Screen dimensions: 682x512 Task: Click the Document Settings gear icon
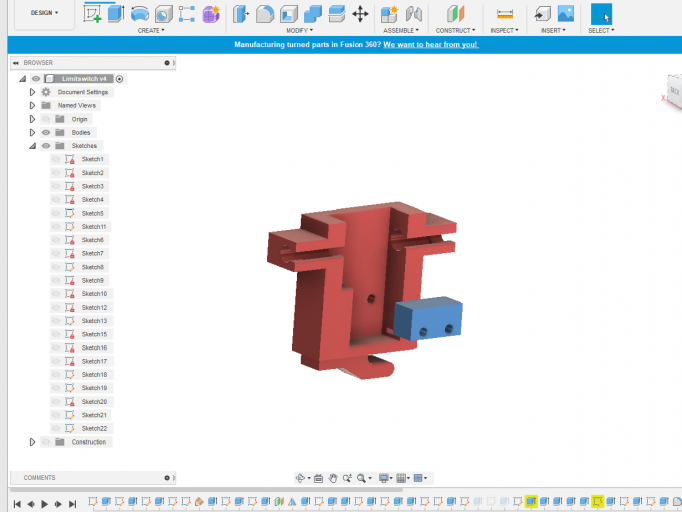click(x=46, y=92)
